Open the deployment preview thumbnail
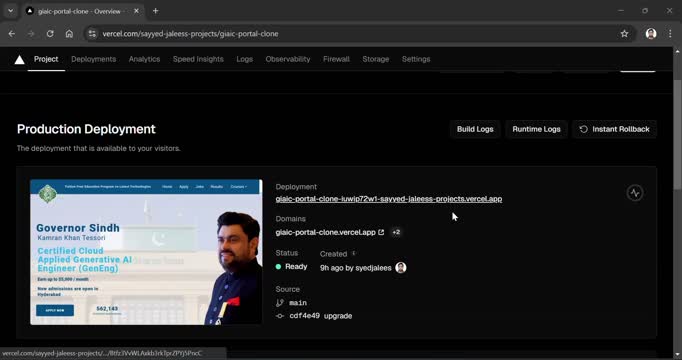Screen dimensions: 682x360 [x=146, y=252]
